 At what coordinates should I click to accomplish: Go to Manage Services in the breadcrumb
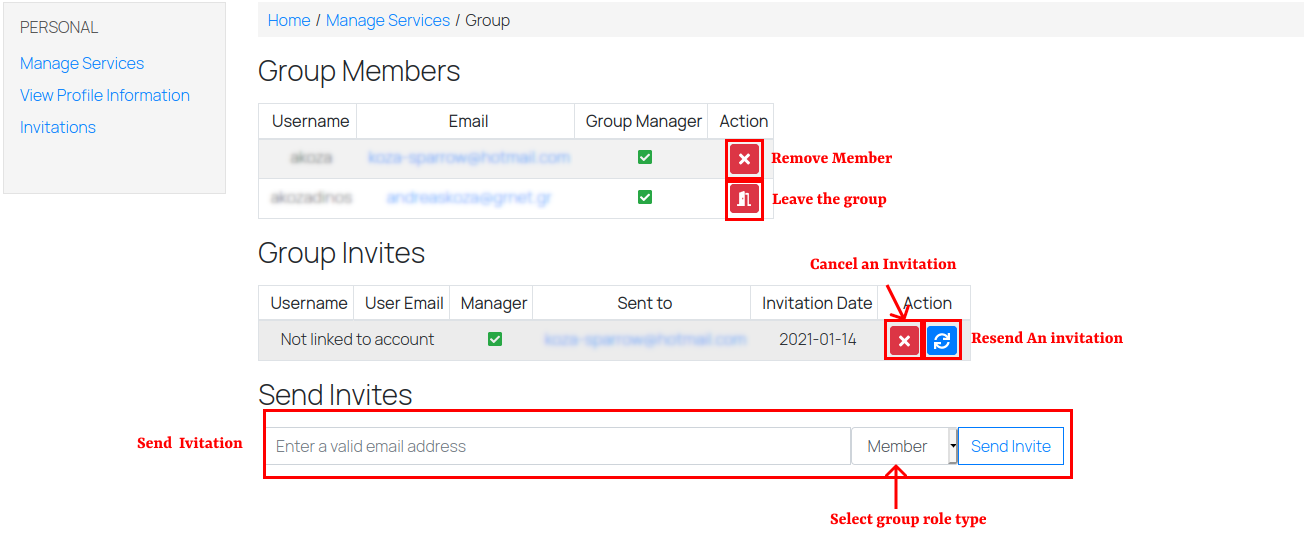[x=388, y=20]
